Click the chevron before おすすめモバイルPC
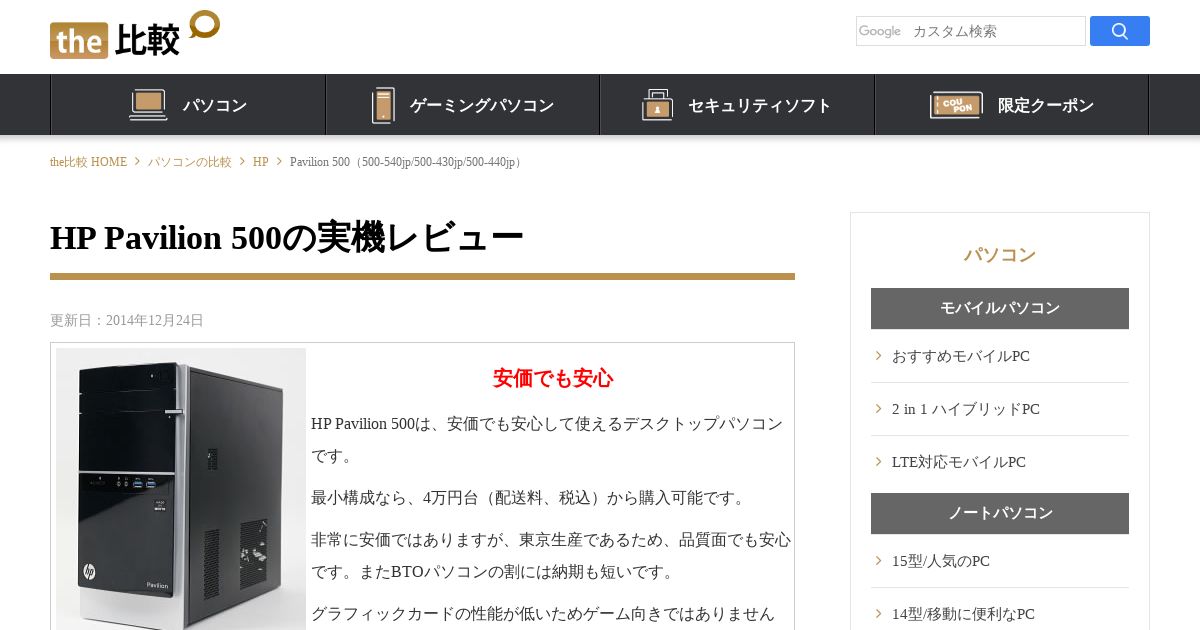Image resolution: width=1200 pixels, height=630 pixels. coord(878,355)
